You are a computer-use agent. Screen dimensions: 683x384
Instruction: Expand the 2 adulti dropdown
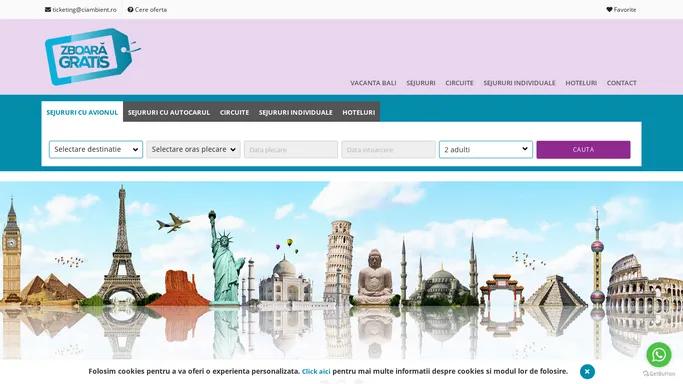pyautogui.click(x=486, y=149)
